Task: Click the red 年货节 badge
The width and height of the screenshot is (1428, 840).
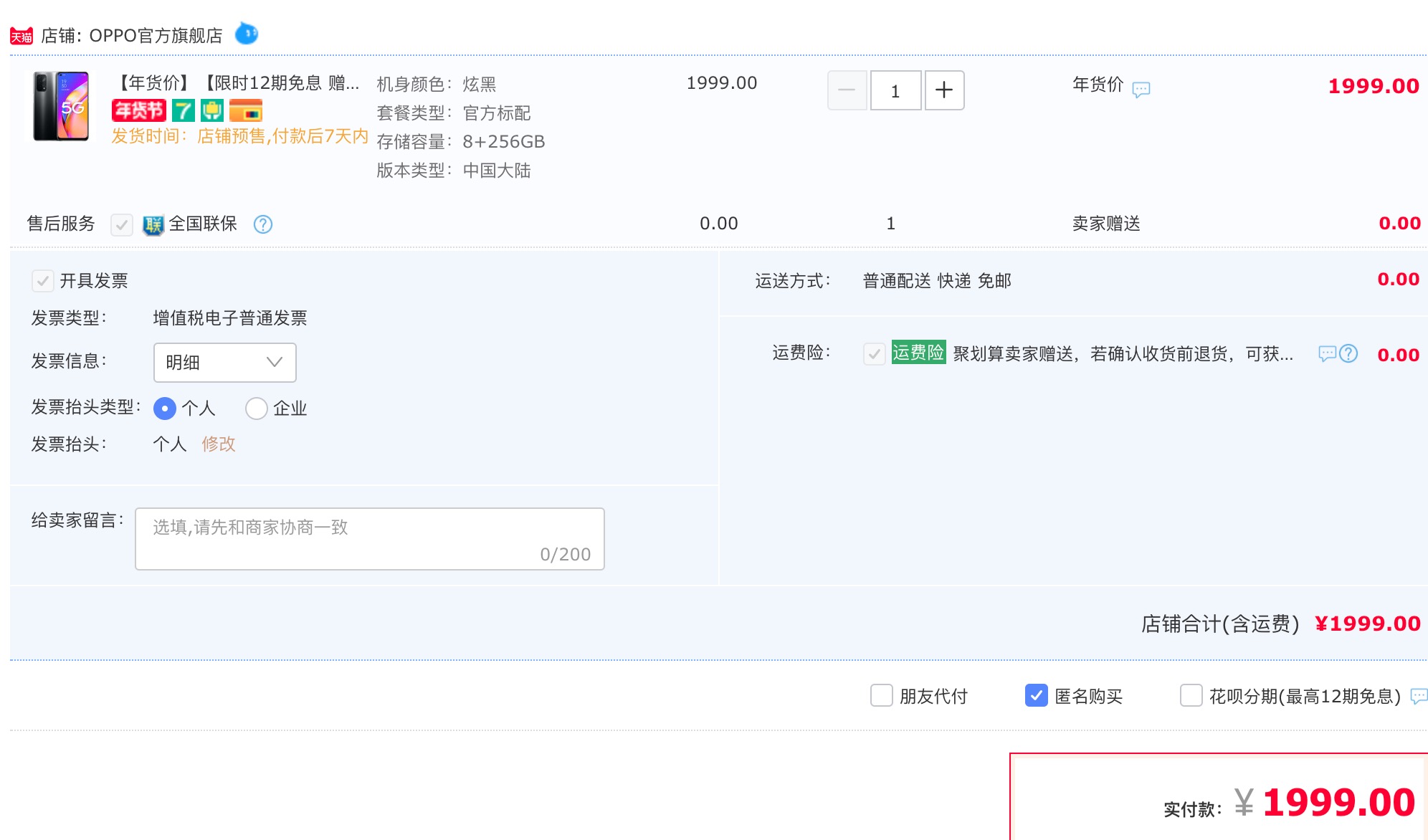Action: click(139, 110)
